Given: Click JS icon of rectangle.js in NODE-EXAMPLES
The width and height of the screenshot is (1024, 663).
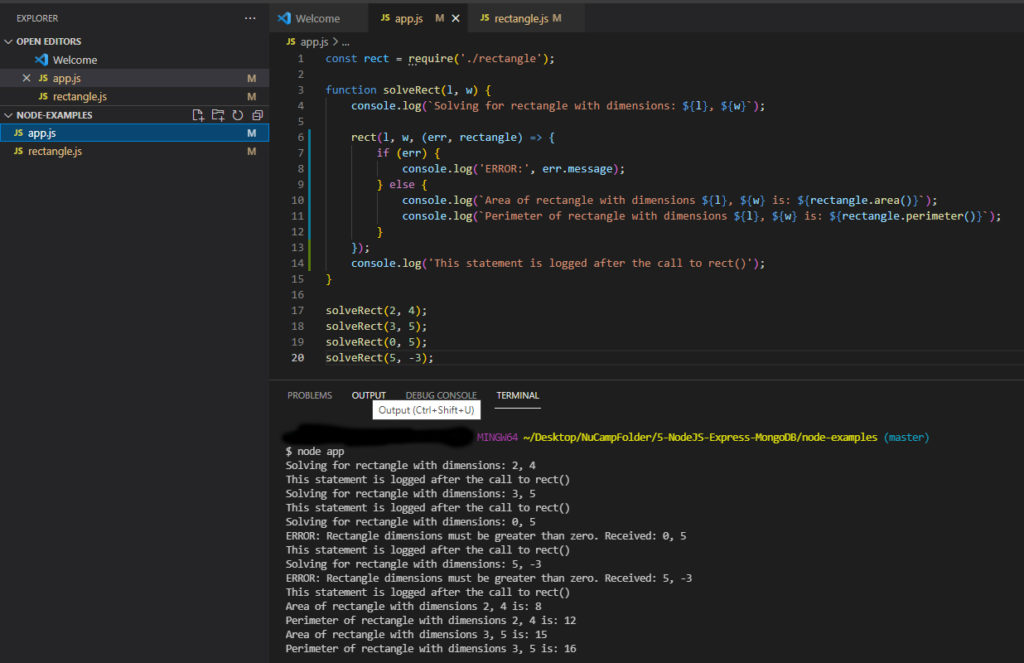Looking at the screenshot, I should [x=18, y=151].
